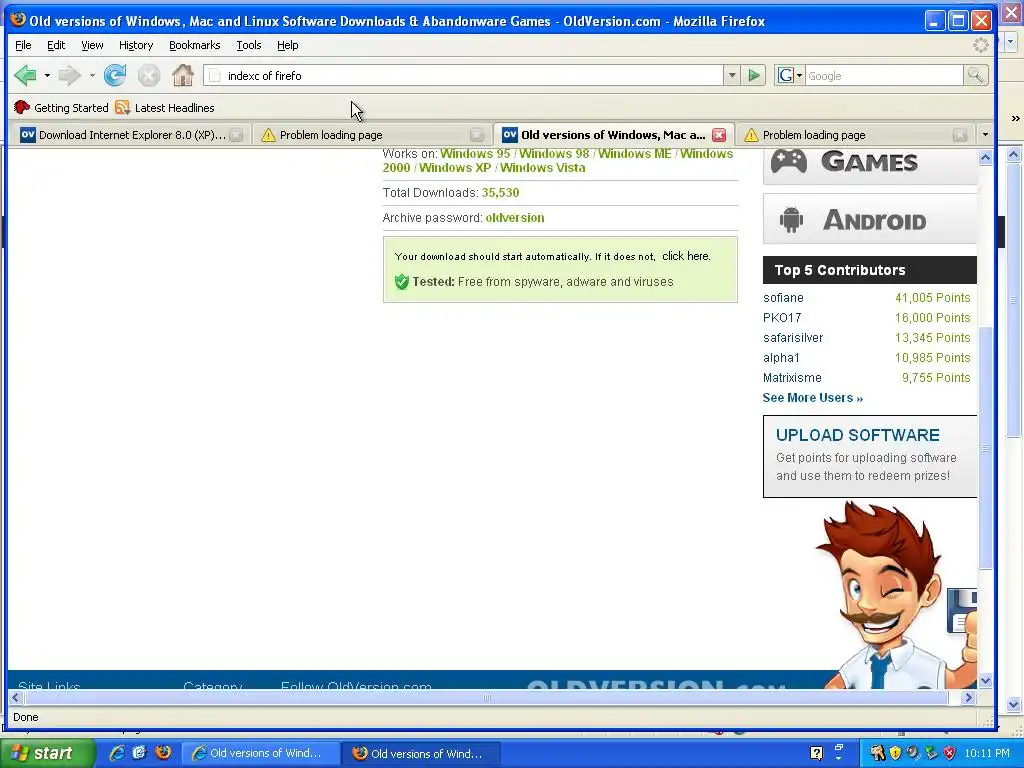Show more bookmarks toolbar chevron
This screenshot has width=1024, height=768.
coord(1015,118)
